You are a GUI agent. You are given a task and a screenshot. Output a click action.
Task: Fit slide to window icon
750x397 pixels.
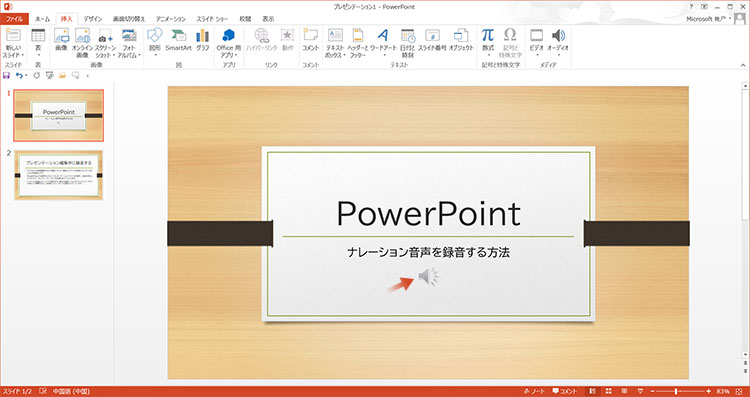coord(740,391)
